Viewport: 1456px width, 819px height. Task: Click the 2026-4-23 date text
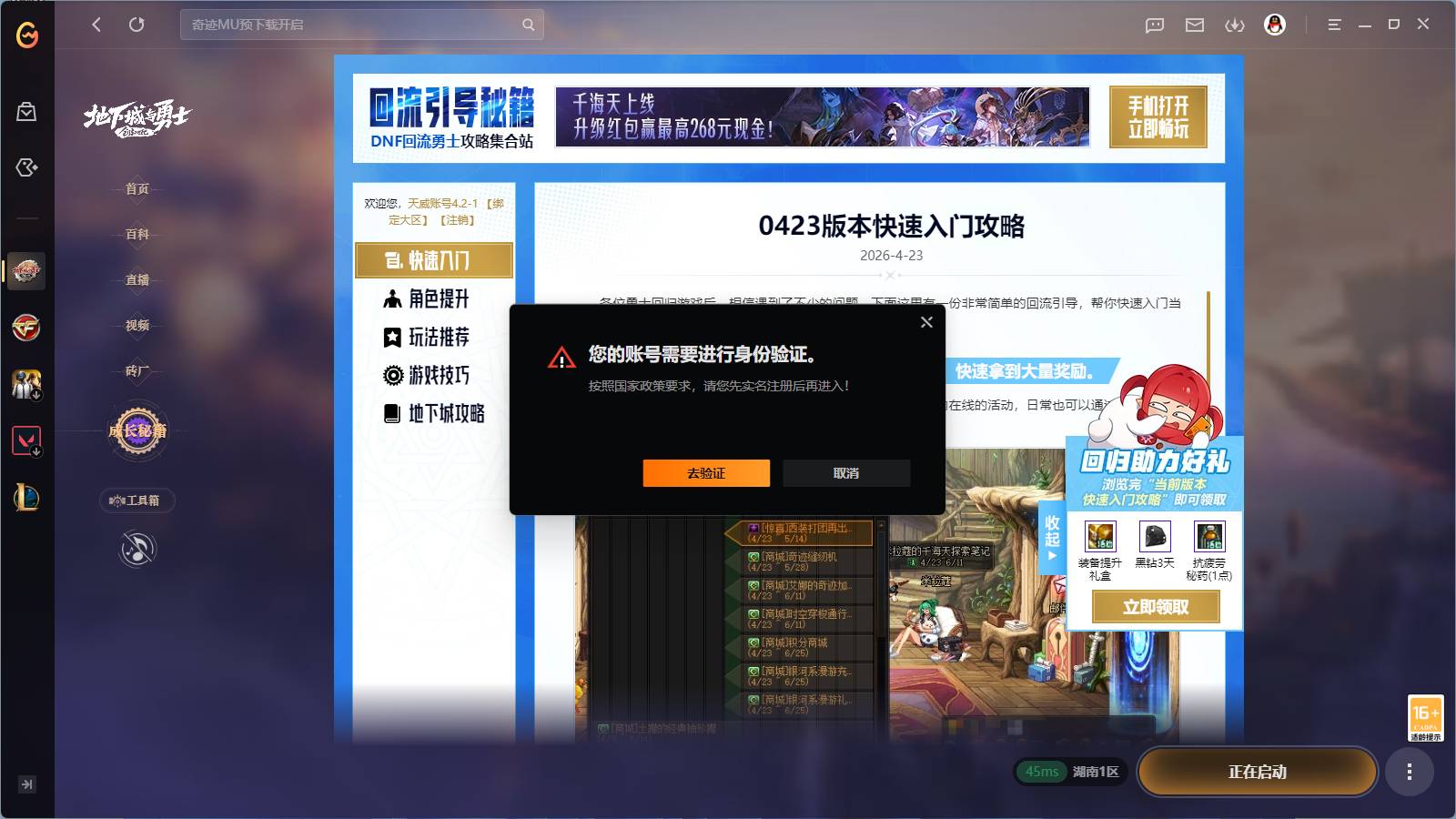pos(892,256)
